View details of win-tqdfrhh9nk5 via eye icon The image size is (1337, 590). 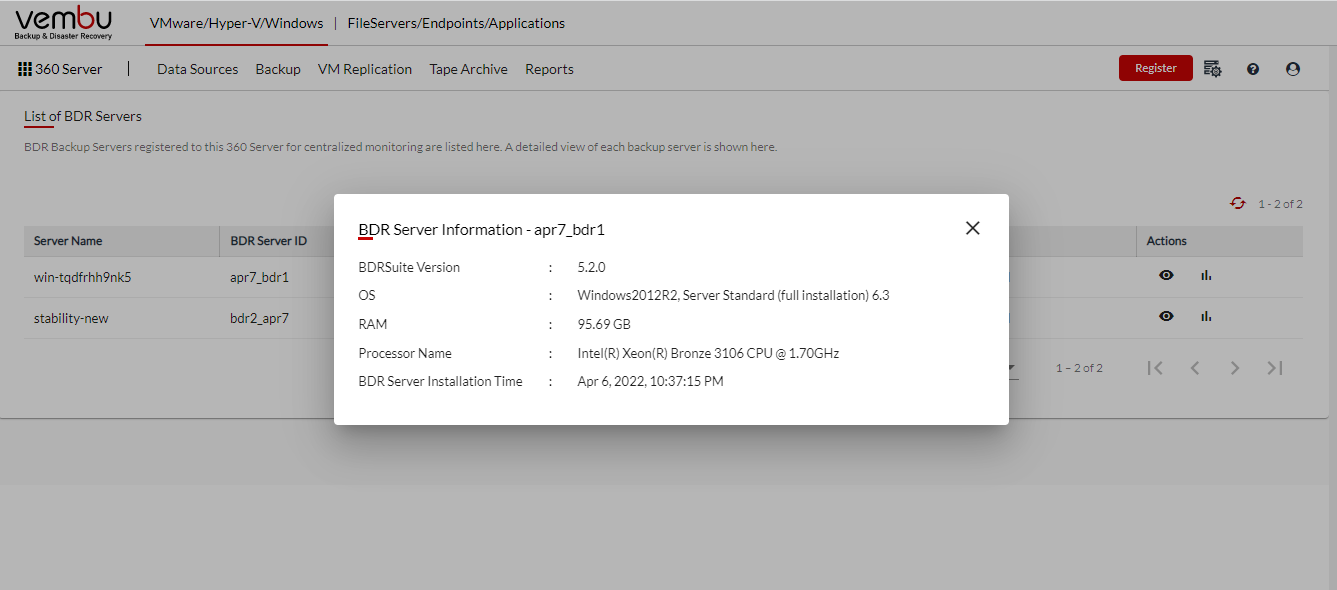point(1166,276)
